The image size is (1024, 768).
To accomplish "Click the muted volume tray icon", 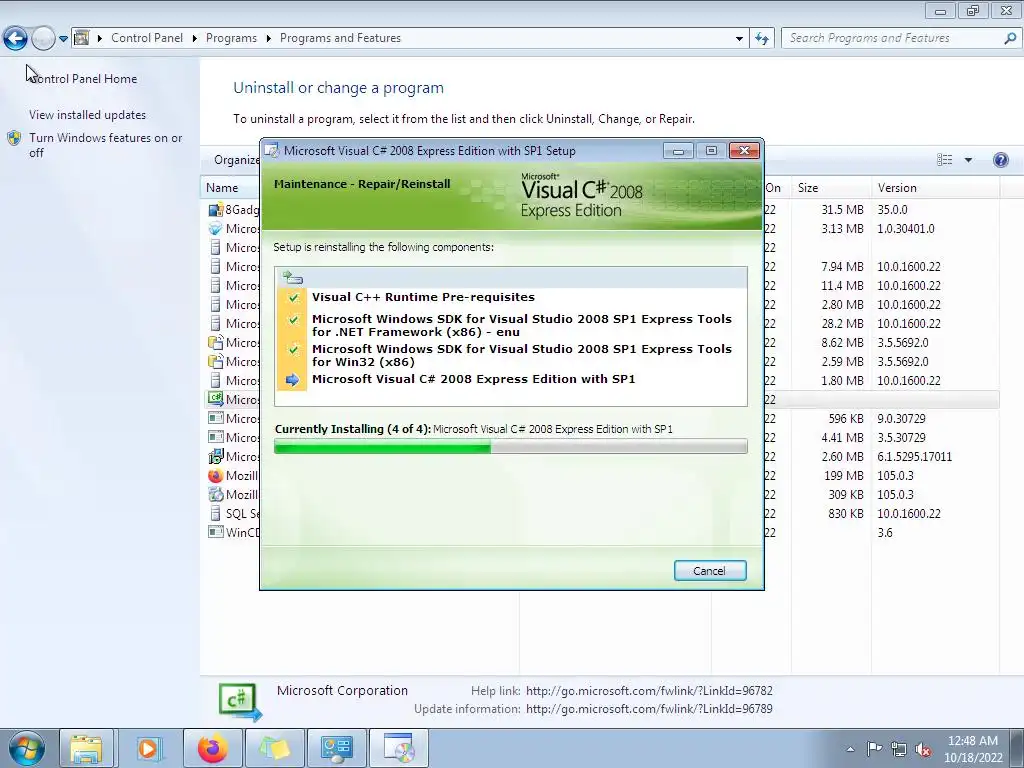I will point(923,750).
